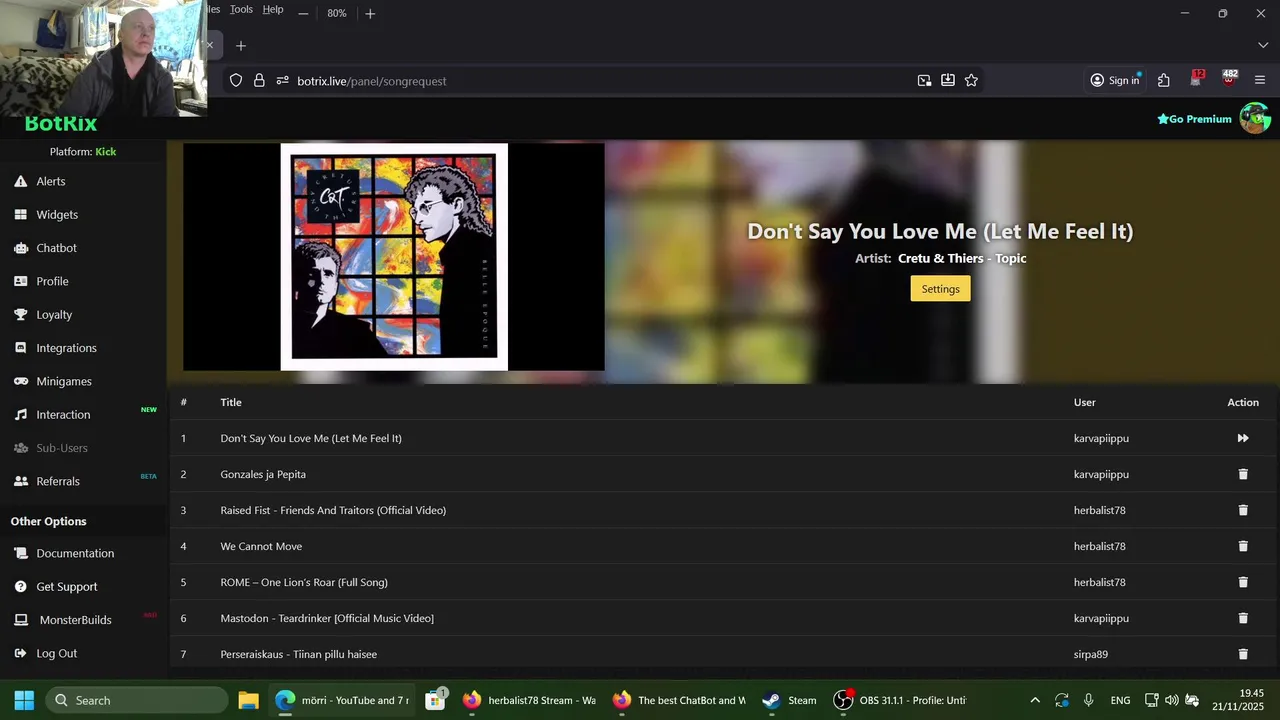1280x720 pixels.
Task: Open the Help menu
Action: [x=273, y=9]
